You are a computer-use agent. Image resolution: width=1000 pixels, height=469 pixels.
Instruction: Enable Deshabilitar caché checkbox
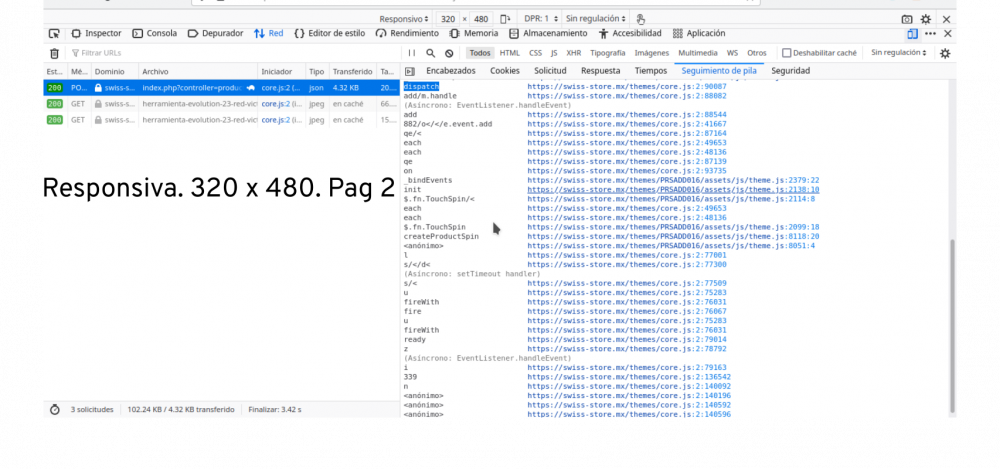tap(787, 53)
